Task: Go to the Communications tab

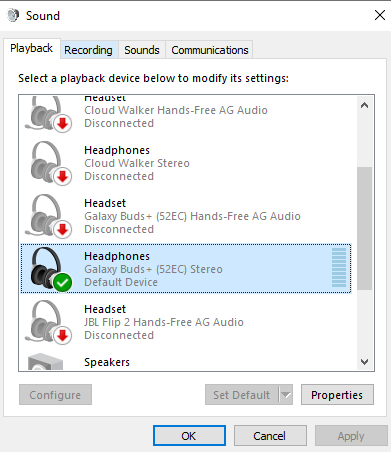Action: pyautogui.click(x=210, y=50)
